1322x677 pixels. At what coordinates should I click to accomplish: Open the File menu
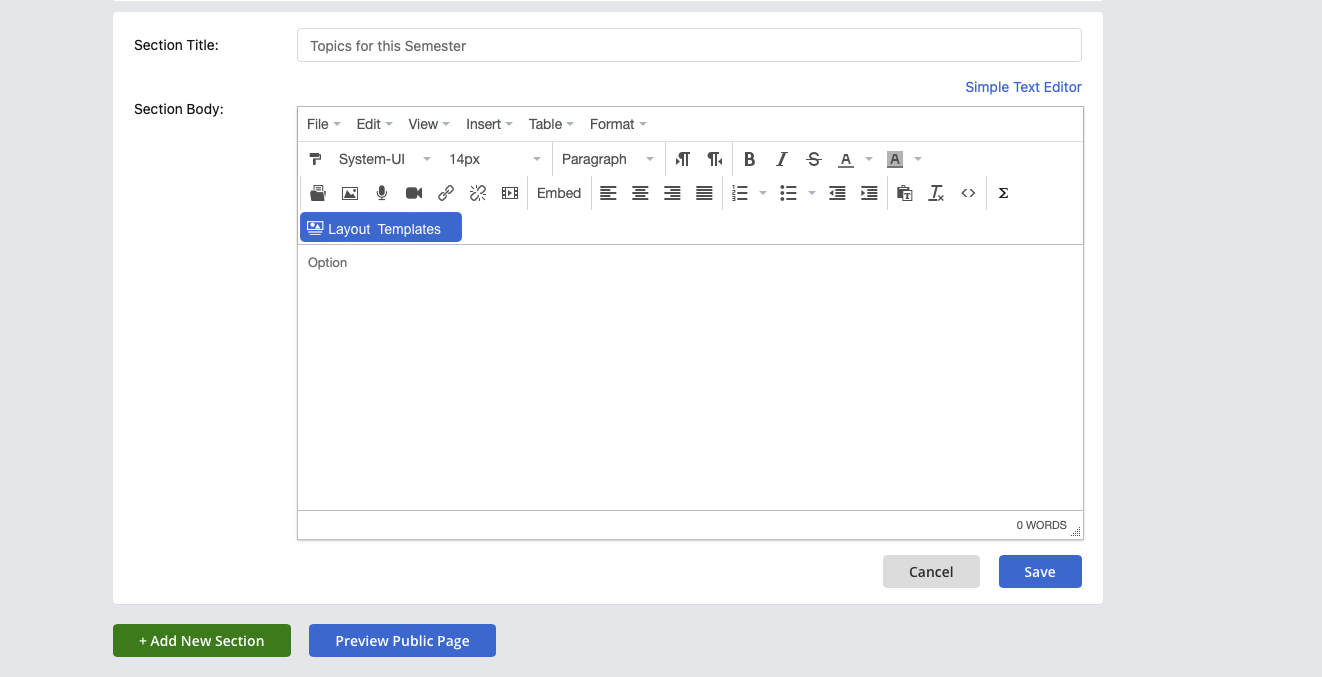[324, 124]
